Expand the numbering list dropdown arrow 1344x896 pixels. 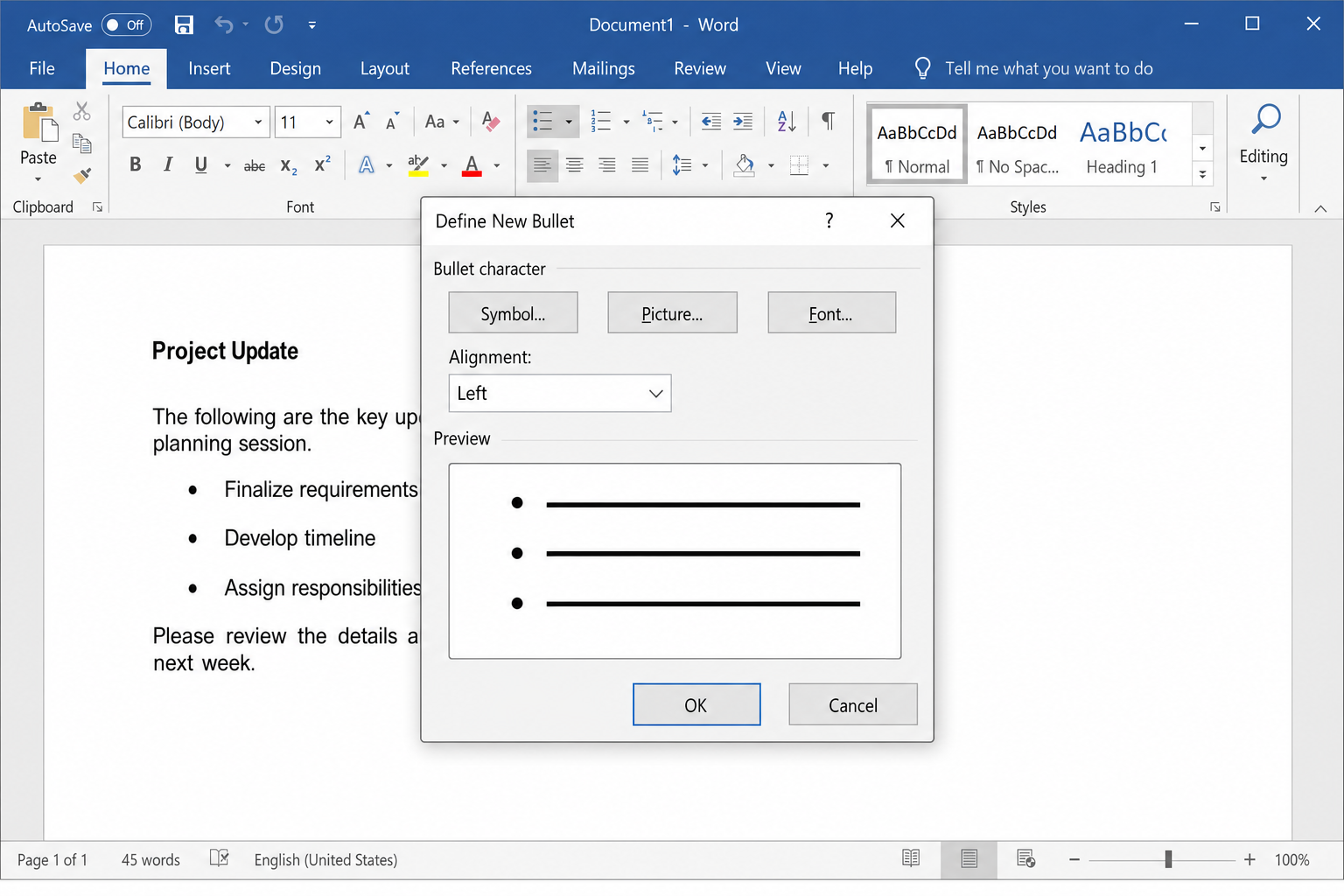click(626, 122)
